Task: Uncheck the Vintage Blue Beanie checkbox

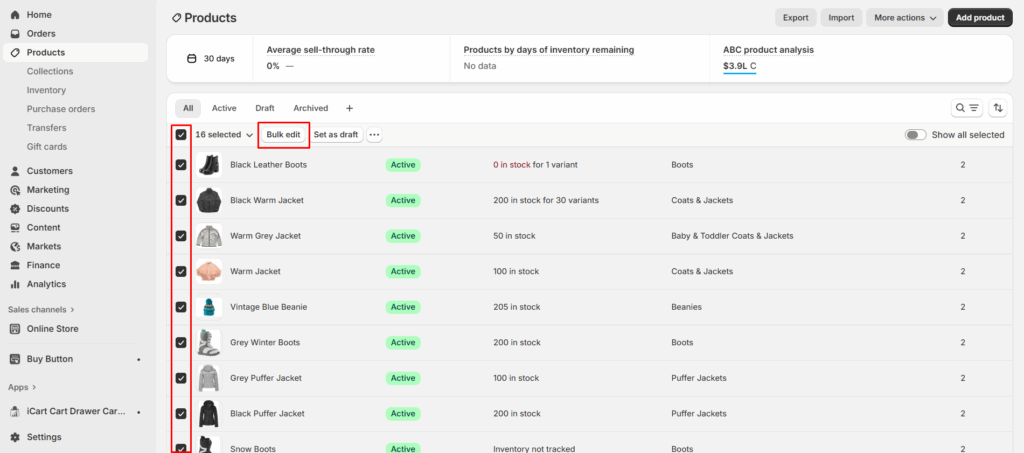Action: 181,307
